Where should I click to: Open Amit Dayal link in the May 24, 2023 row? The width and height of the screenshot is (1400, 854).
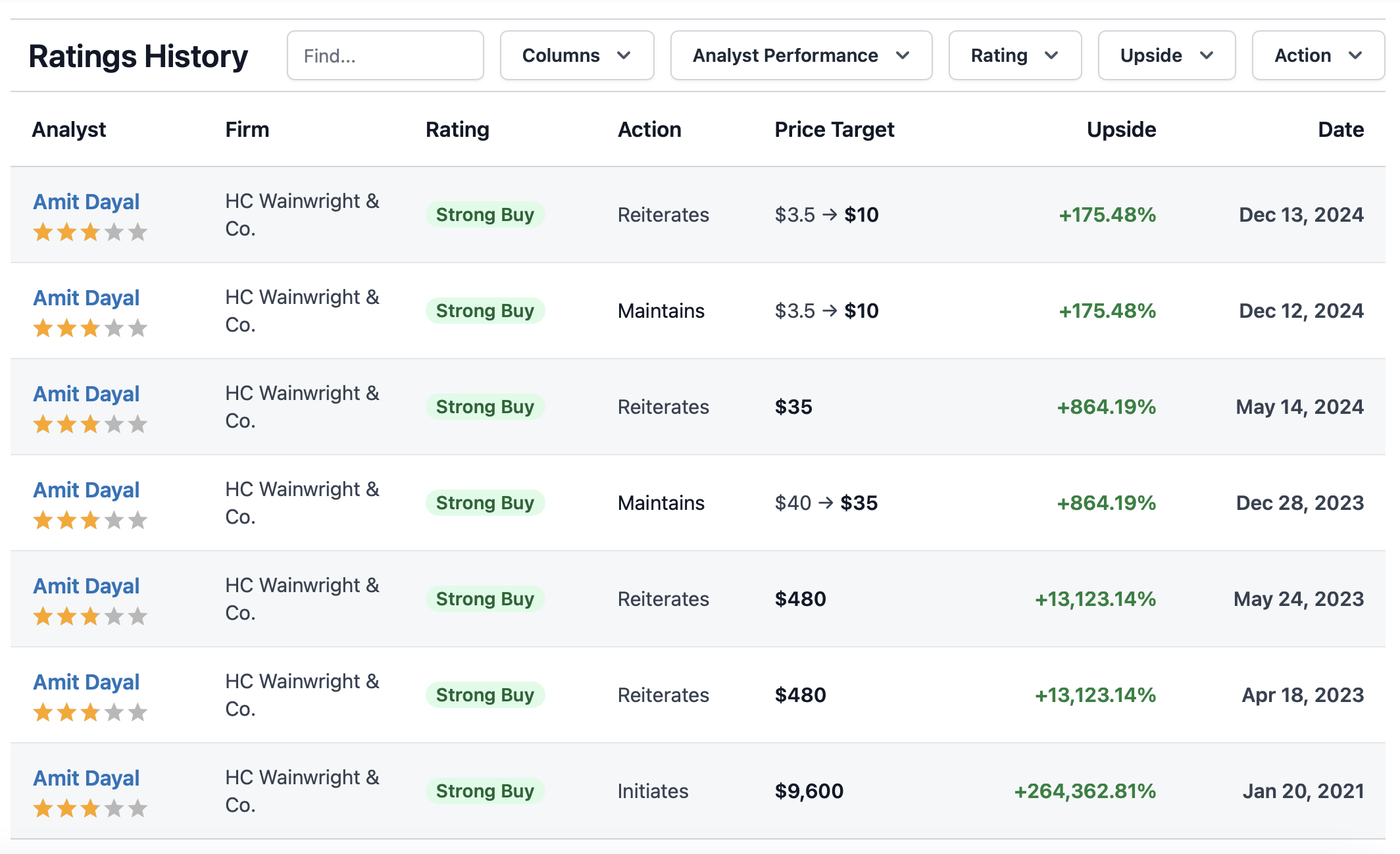86,586
